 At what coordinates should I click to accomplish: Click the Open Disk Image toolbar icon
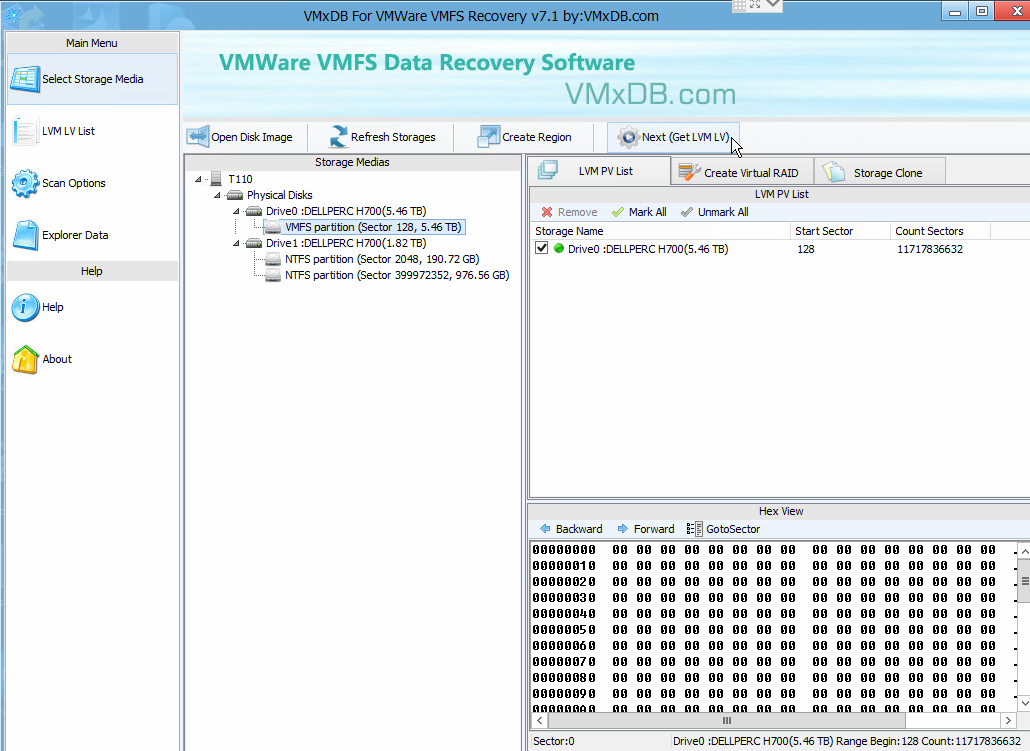point(198,137)
